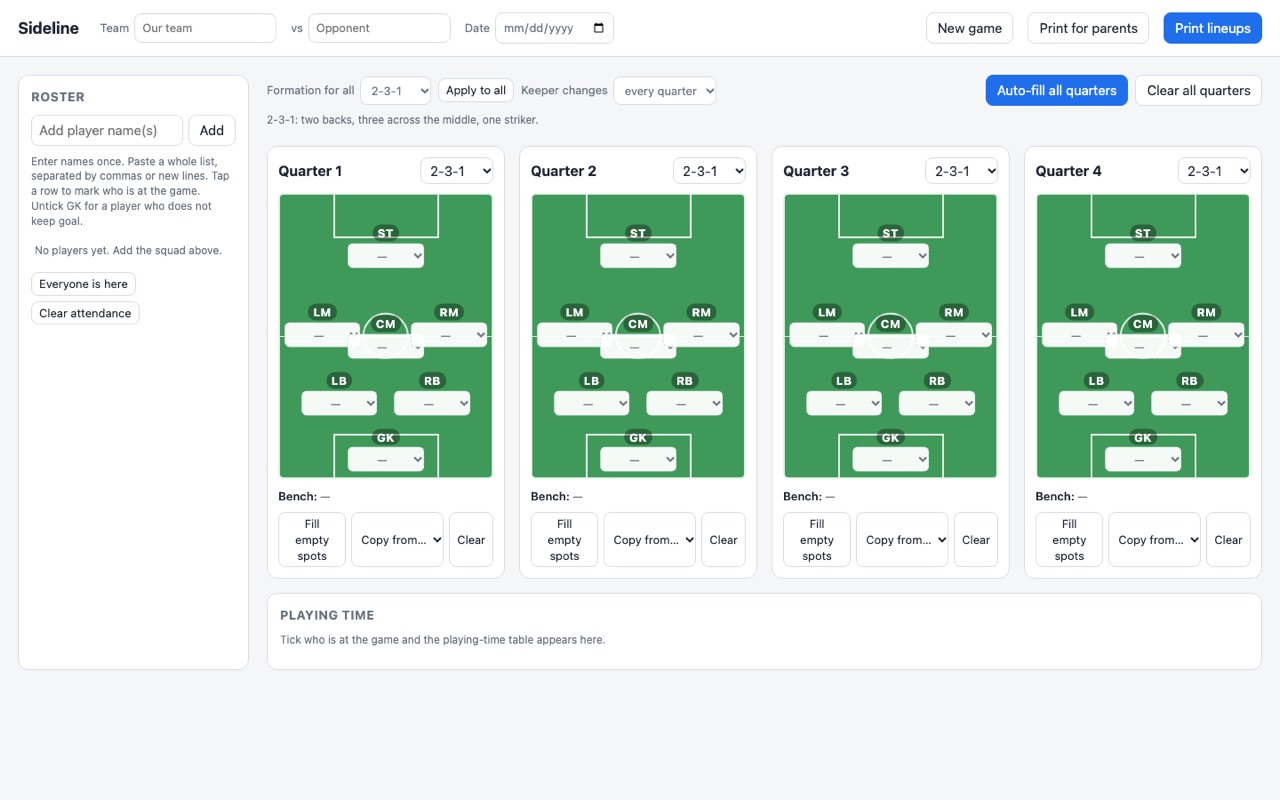This screenshot has height=800, width=1280.
Task: Focus the Our team name field
Action: pyautogui.click(x=205, y=28)
